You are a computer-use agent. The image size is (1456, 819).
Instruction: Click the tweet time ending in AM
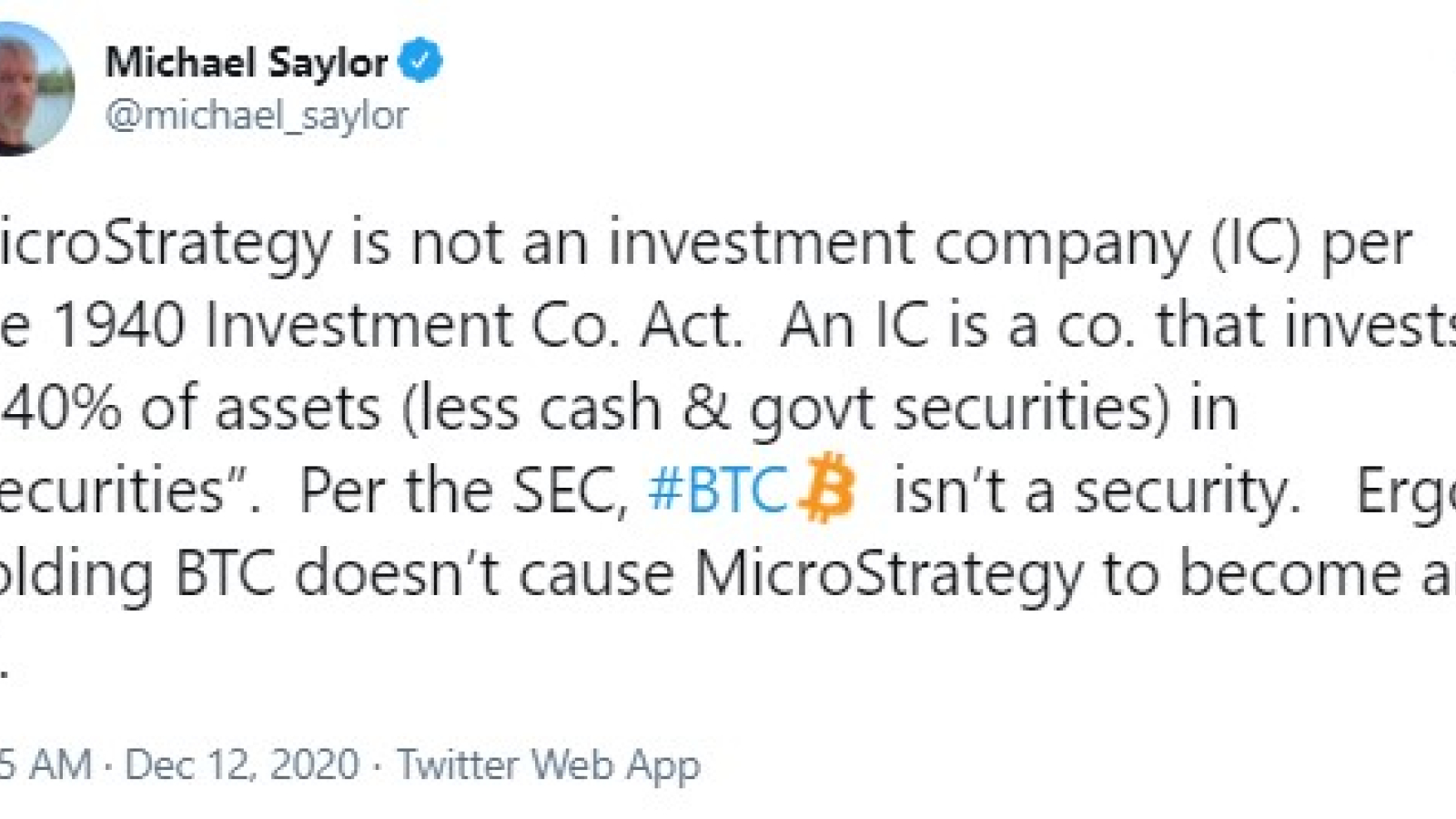pos(45,763)
